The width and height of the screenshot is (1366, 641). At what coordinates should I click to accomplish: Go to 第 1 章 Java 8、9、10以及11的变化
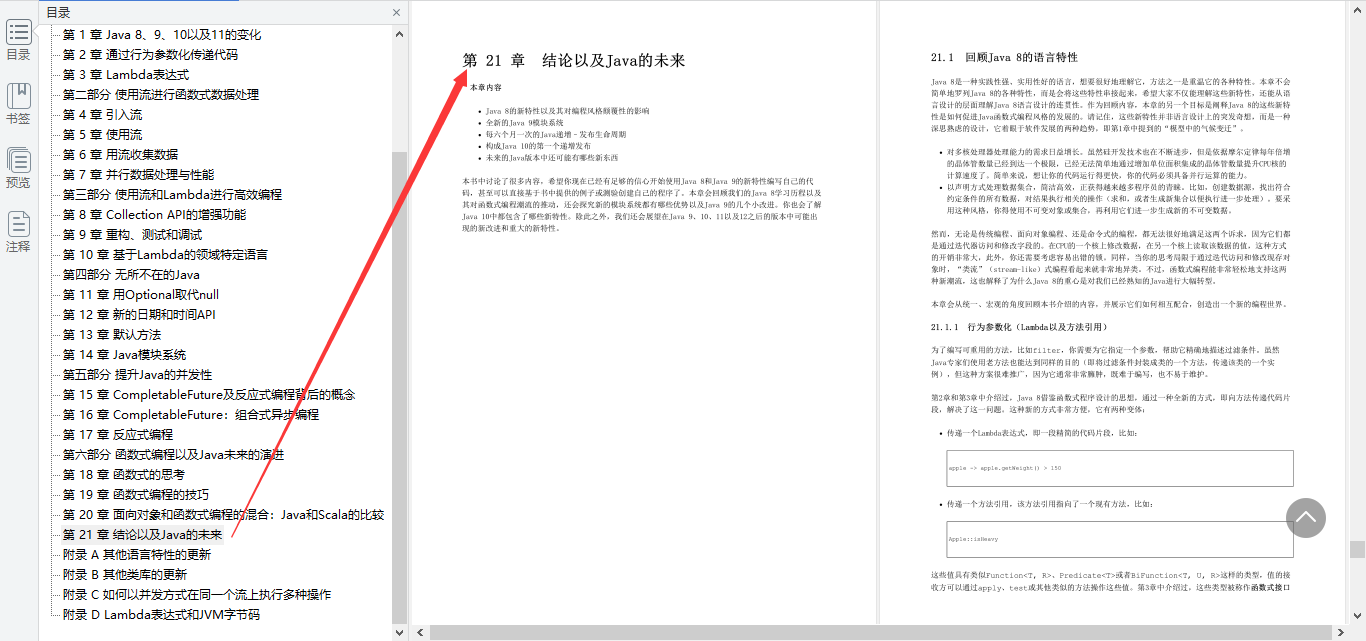tap(162, 35)
